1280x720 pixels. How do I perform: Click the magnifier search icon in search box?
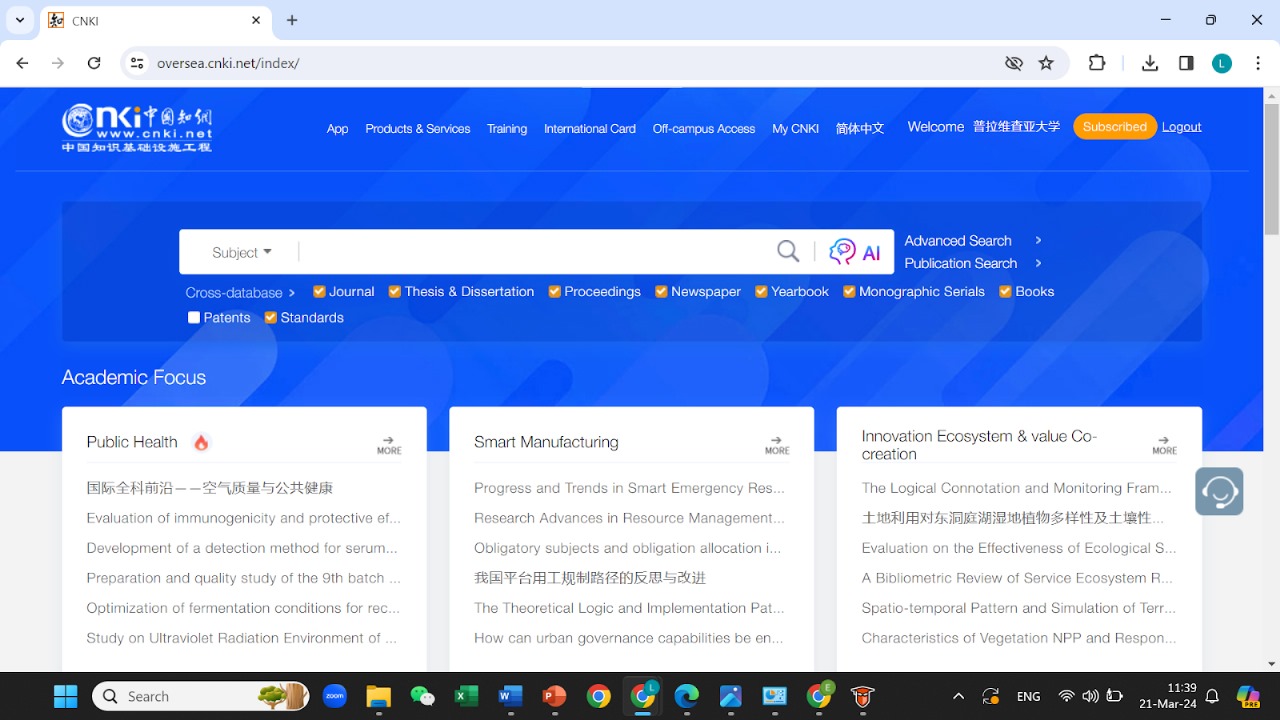(x=788, y=251)
